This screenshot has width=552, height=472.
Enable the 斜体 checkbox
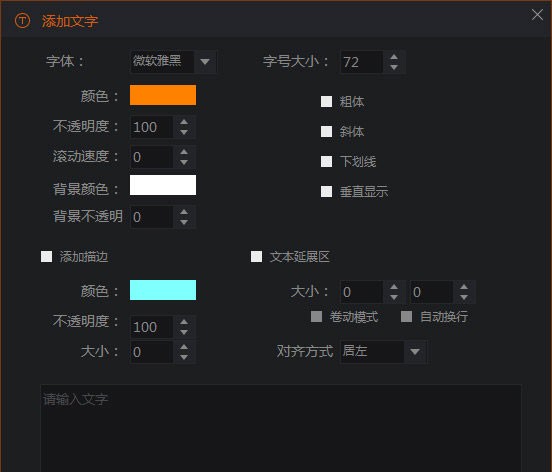pos(326,132)
